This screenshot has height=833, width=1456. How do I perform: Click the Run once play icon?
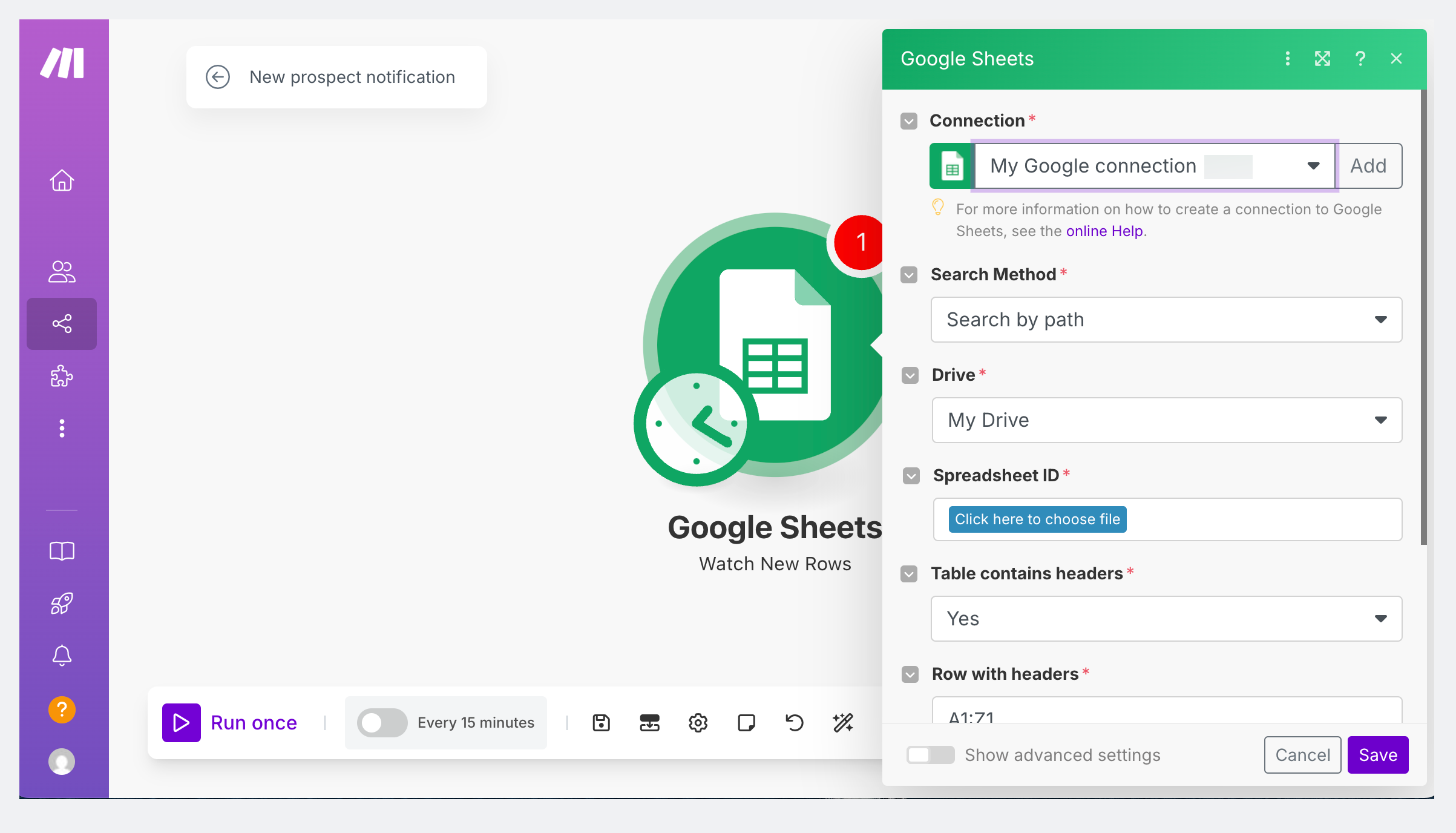coord(182,723)
